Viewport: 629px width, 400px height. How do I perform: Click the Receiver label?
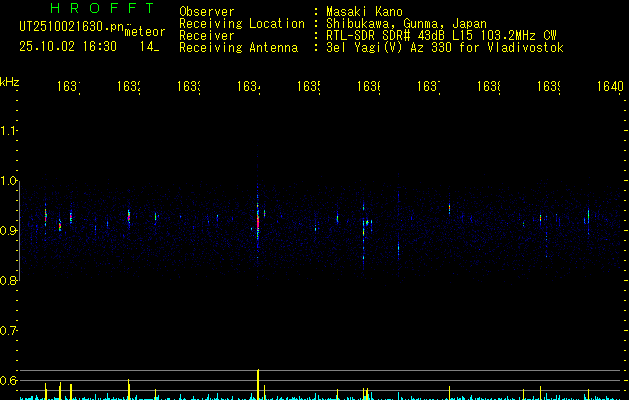pyautogui.click(x=207, y=36)
